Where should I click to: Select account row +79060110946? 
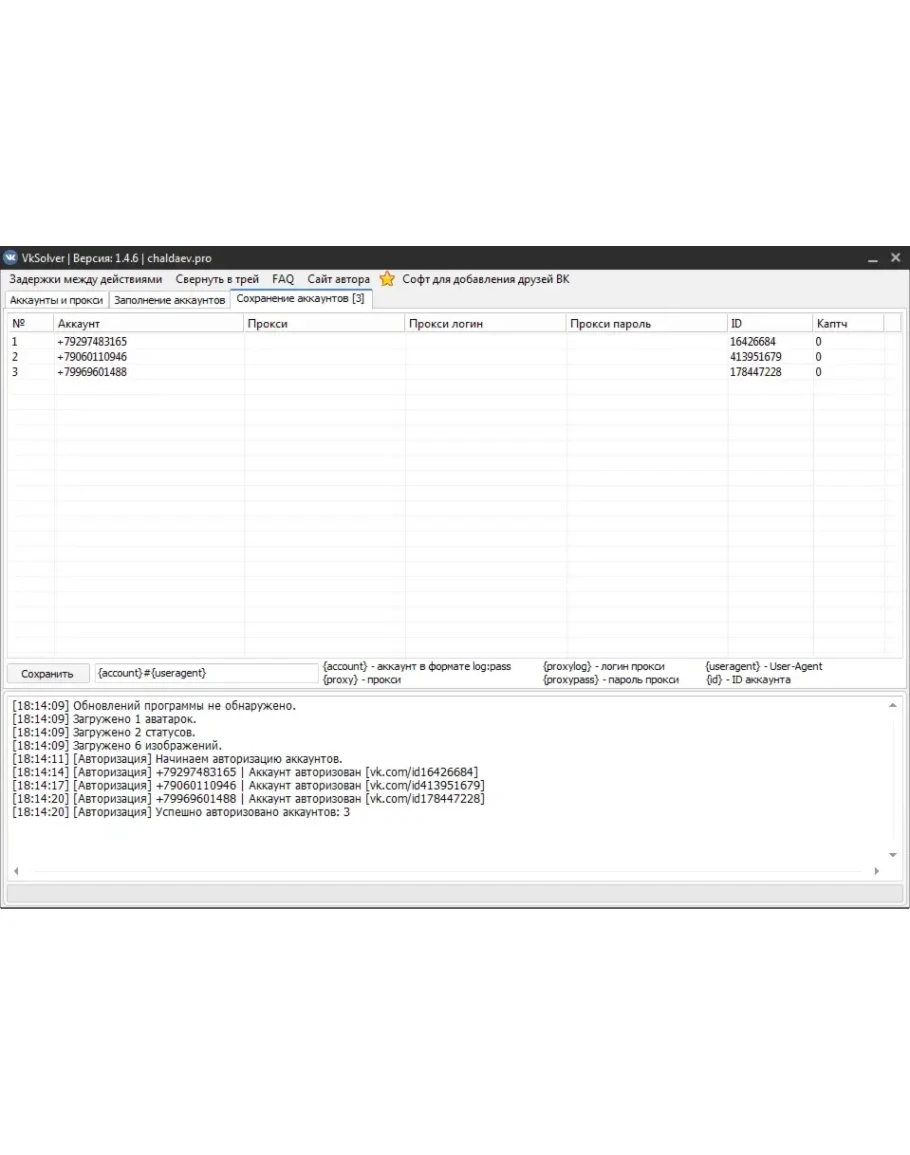[92, 357]
